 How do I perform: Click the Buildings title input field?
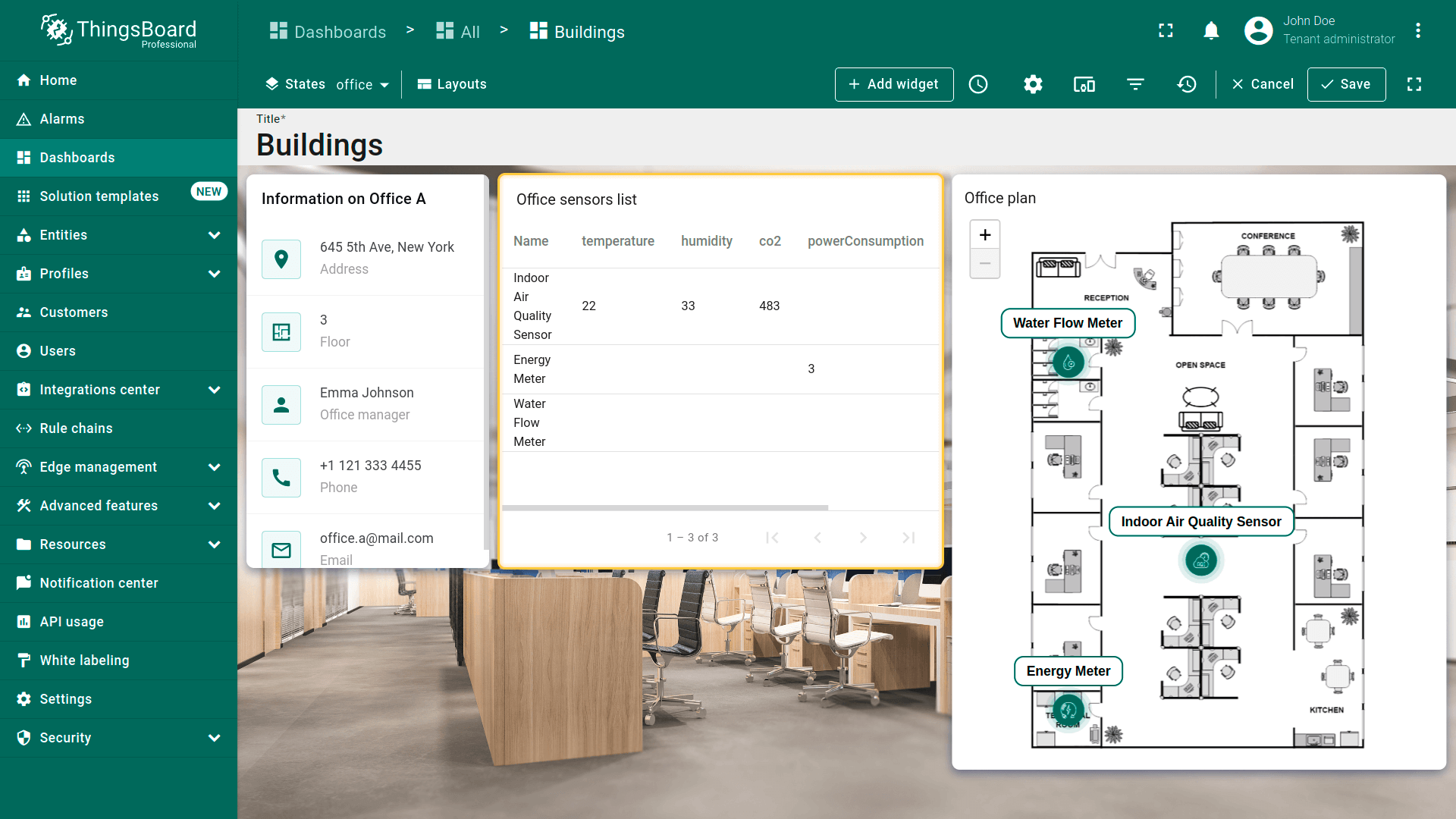319,145
